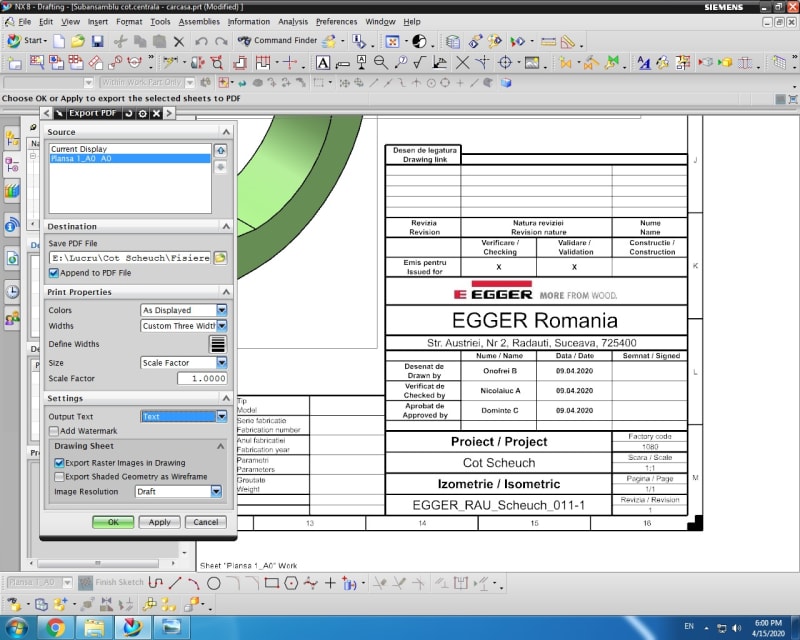
Task: Click the Profile sketch tool icon
Action: 156,582
